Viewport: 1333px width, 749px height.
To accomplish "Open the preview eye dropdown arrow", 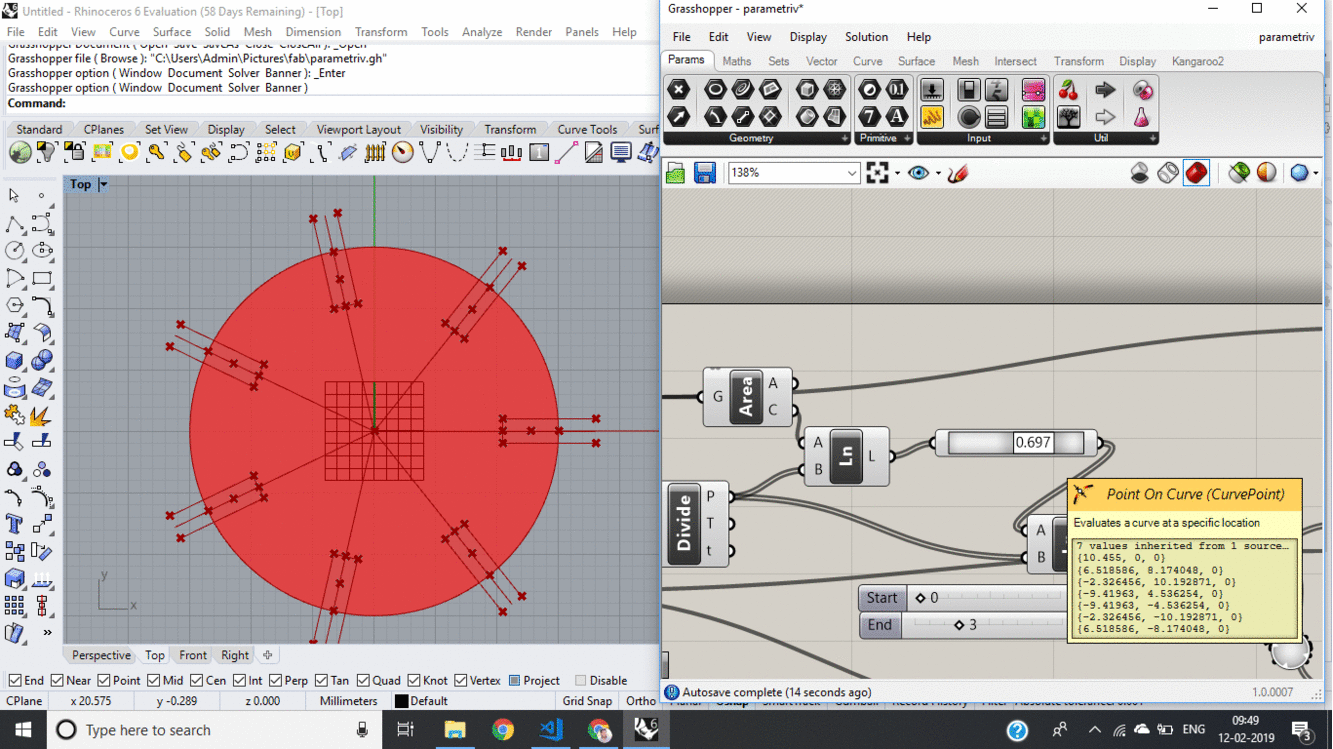I will pos(938,173).
